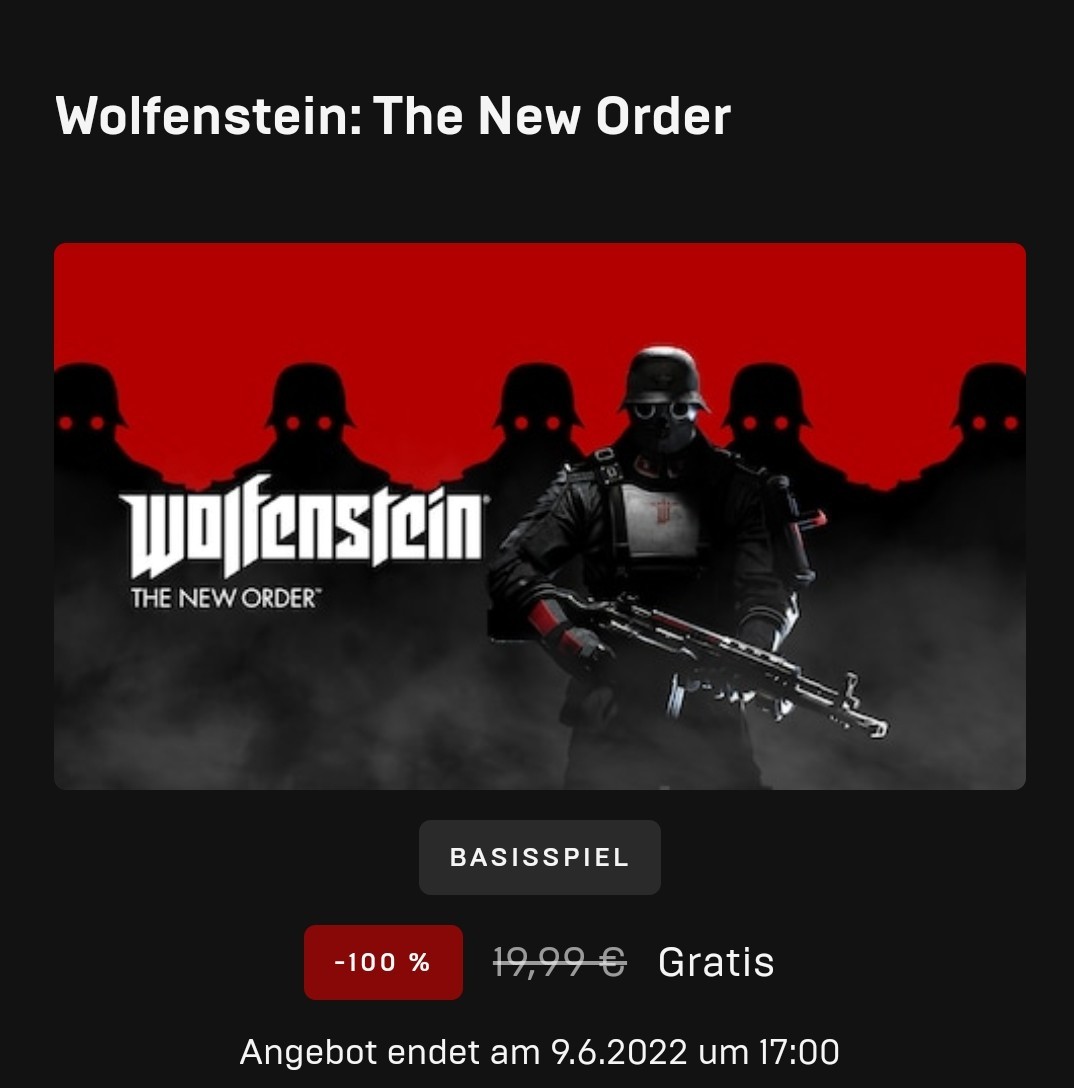Open the Wolfenstein banner artwork
The width and height of the screenshot is (1074, 1088).
pyautogui.click(x=540, y=516)
